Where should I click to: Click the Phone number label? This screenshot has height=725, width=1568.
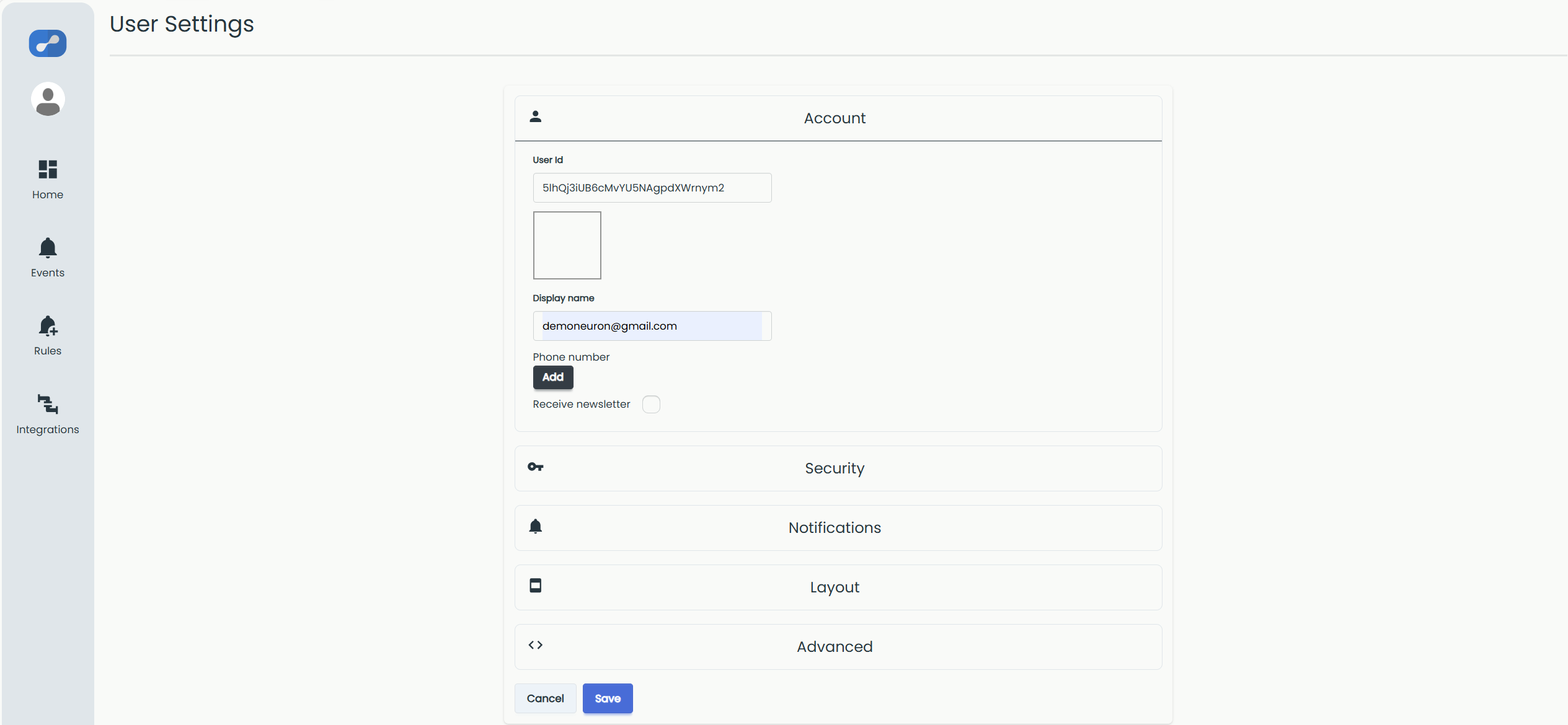click(x=571, y=357)
